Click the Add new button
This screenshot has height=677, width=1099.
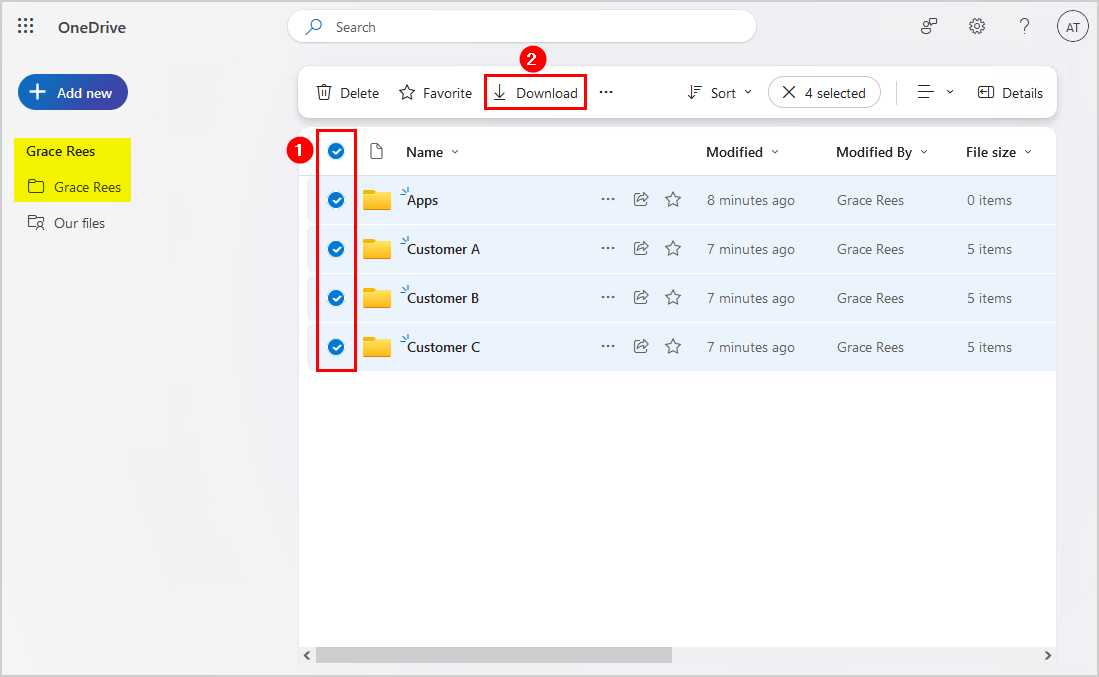tap(73, 92)
